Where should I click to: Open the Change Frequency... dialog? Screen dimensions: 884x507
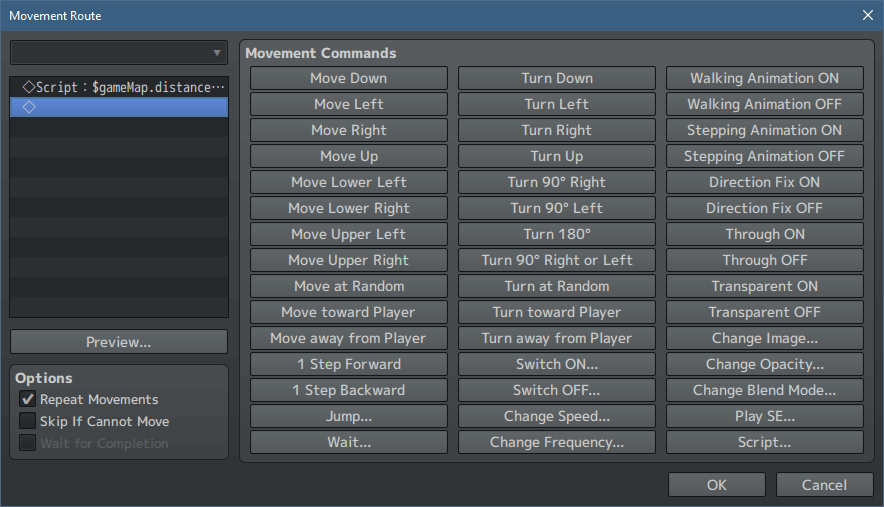point(557,442)
